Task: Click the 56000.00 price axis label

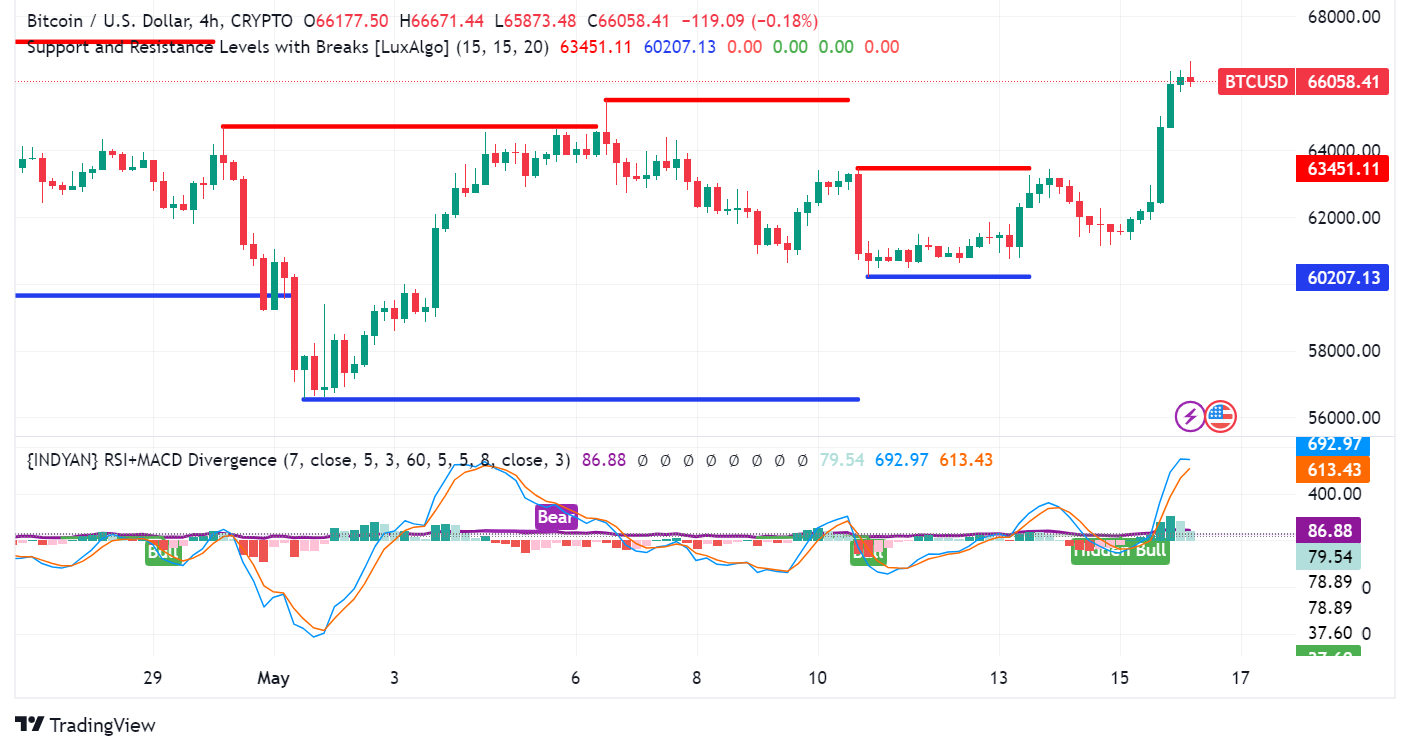Action: (1344, 418)
